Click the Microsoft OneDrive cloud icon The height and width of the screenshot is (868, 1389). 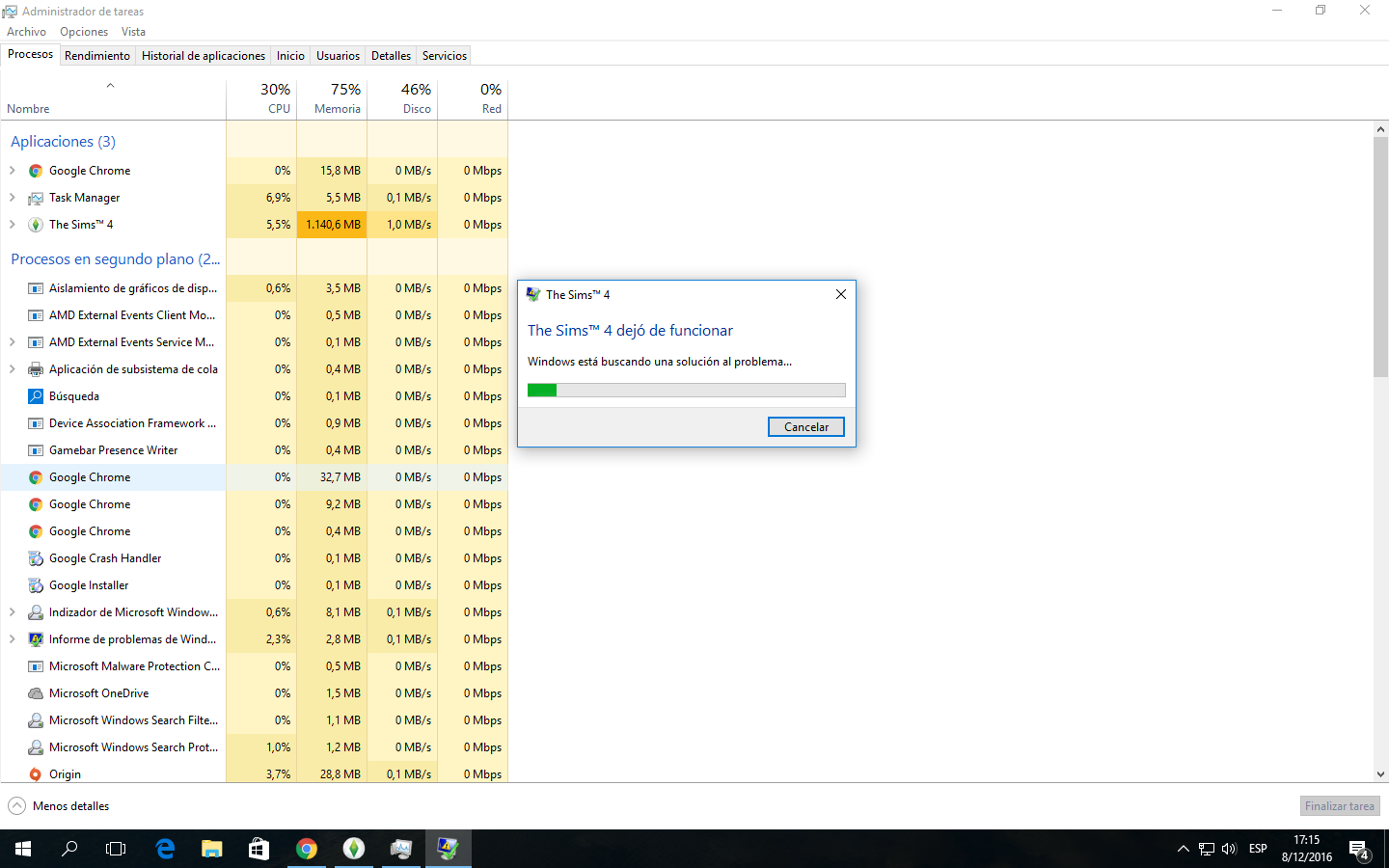pos(36,693)
